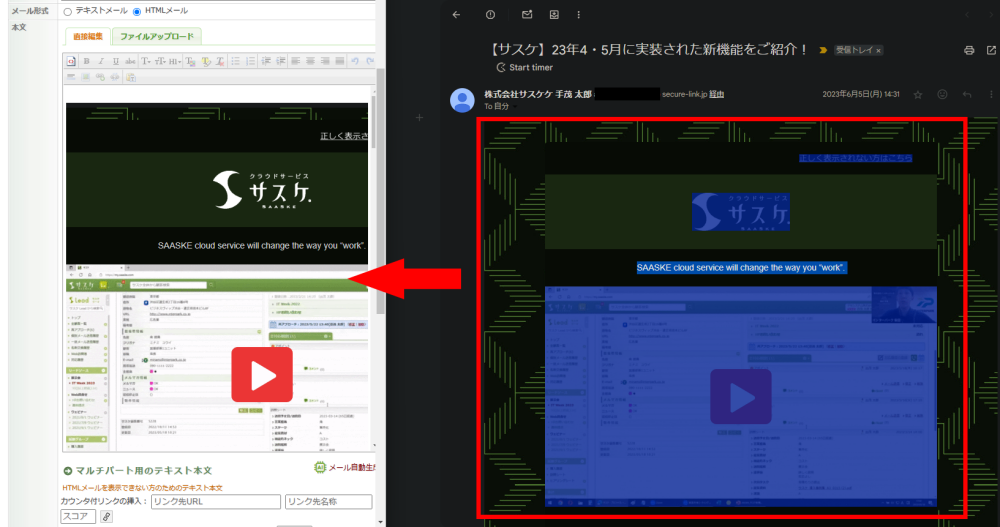Image resolution: width=1000 pixels, height=527 pixels.
Task: Decrease indent in editor
Action: 267,61
